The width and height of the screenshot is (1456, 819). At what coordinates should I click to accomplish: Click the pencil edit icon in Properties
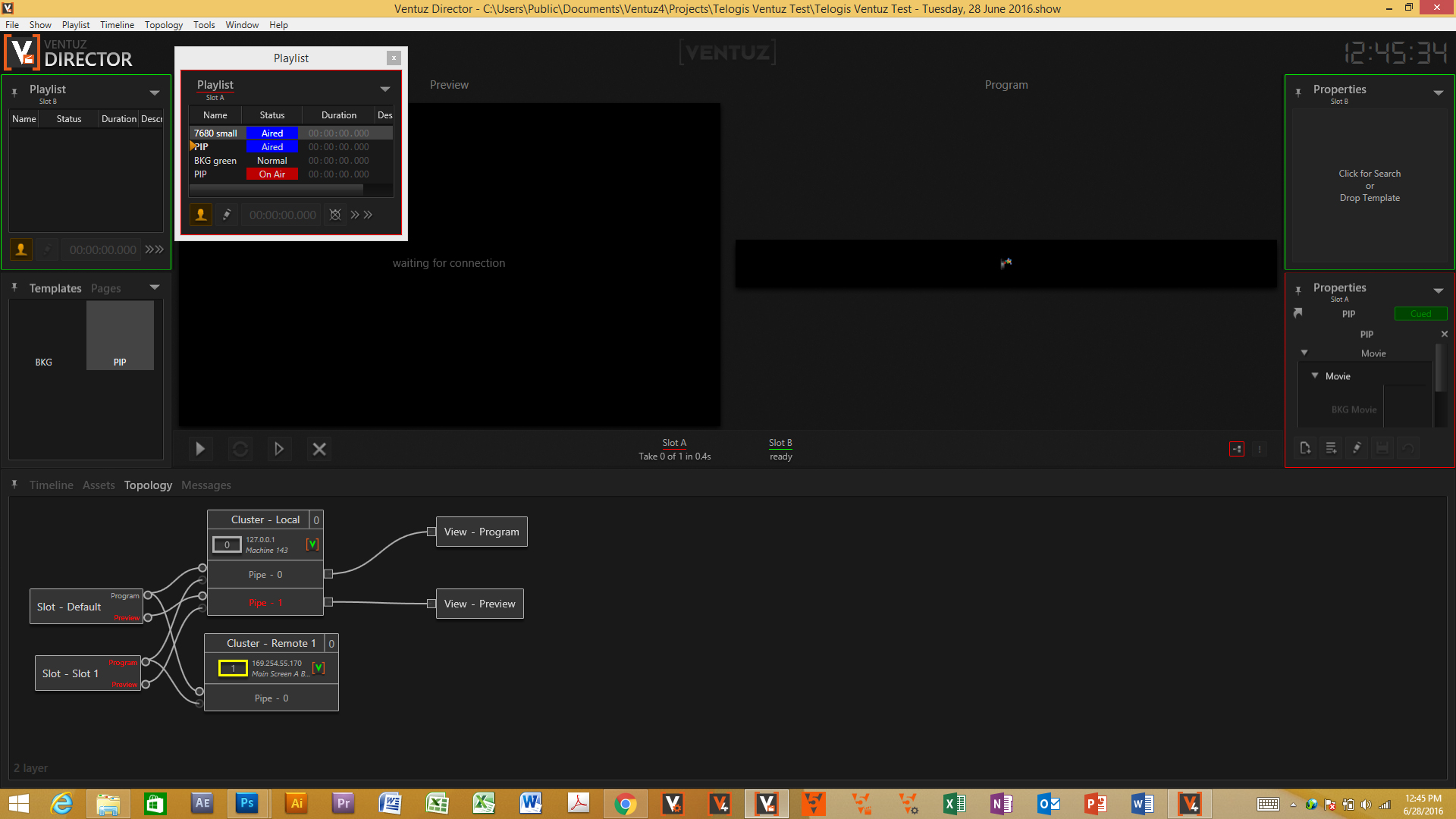pyautogui.click(x=1357, y=448)
